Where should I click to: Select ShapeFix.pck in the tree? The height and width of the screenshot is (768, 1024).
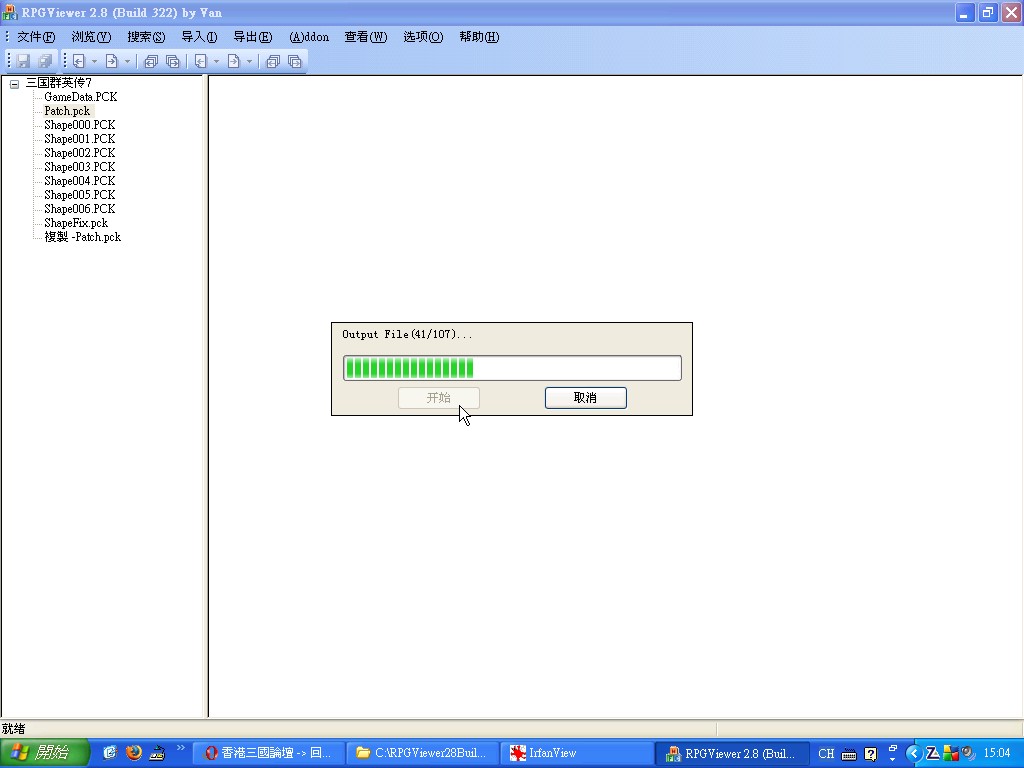click(x=76, y=223)
